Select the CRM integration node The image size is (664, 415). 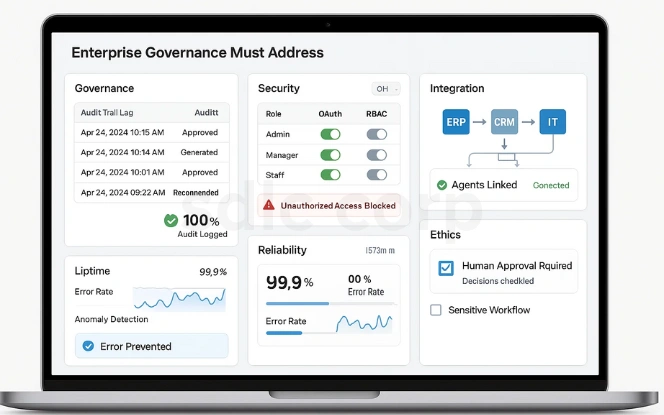tap(504, 124)
